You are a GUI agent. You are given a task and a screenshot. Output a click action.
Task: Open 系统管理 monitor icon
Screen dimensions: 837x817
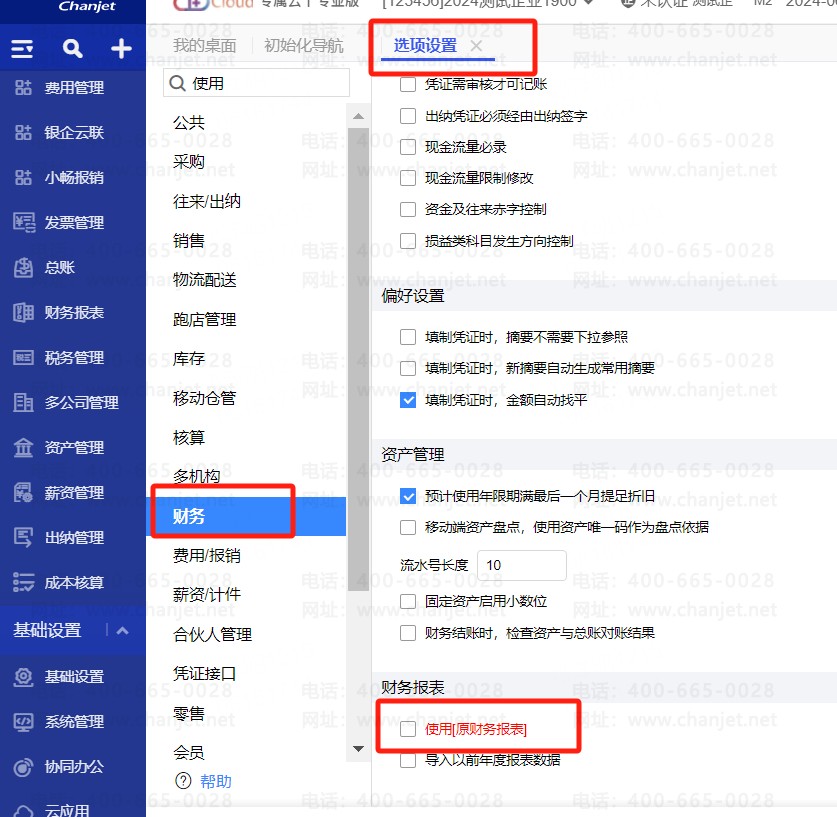pyautogui.click(x=23, y=722)
